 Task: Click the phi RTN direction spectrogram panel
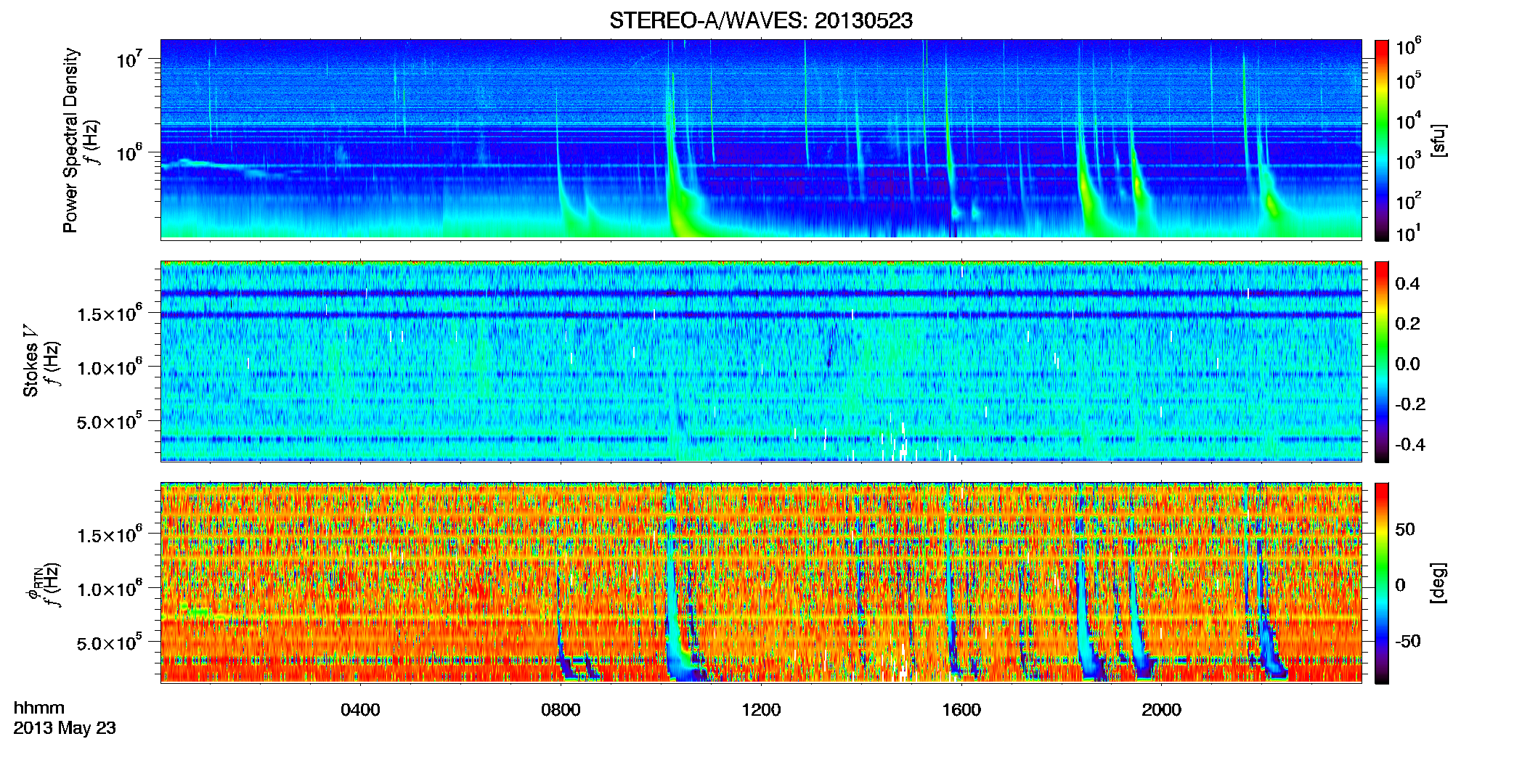click(761, 583)
